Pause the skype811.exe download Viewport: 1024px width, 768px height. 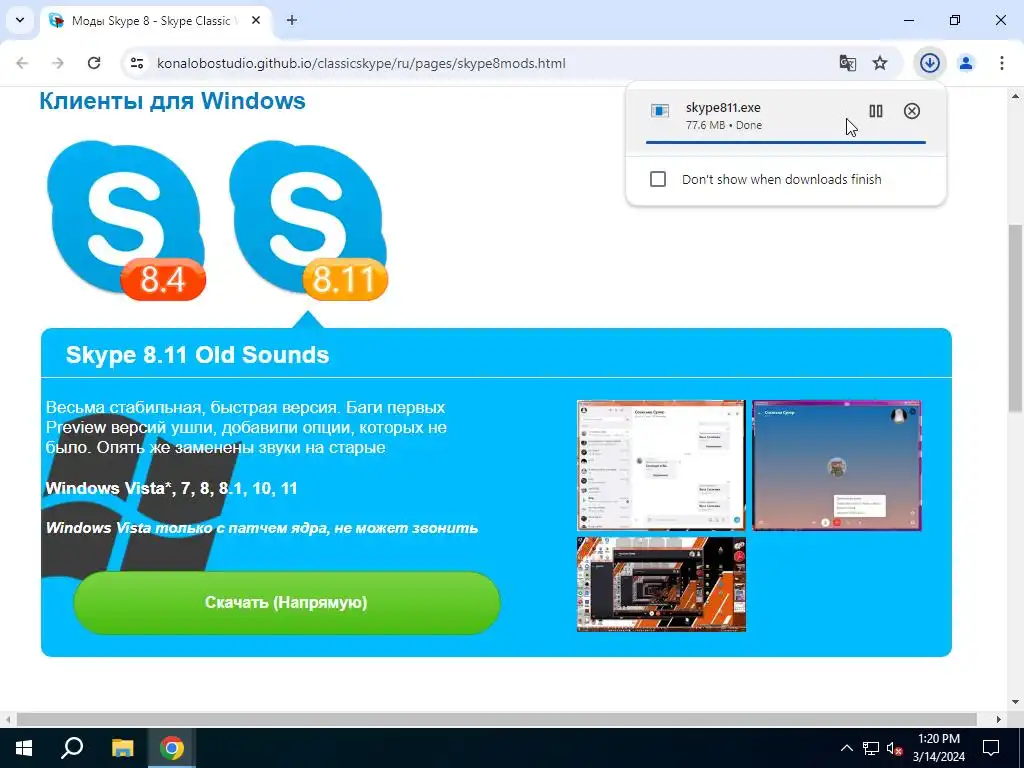876,111
